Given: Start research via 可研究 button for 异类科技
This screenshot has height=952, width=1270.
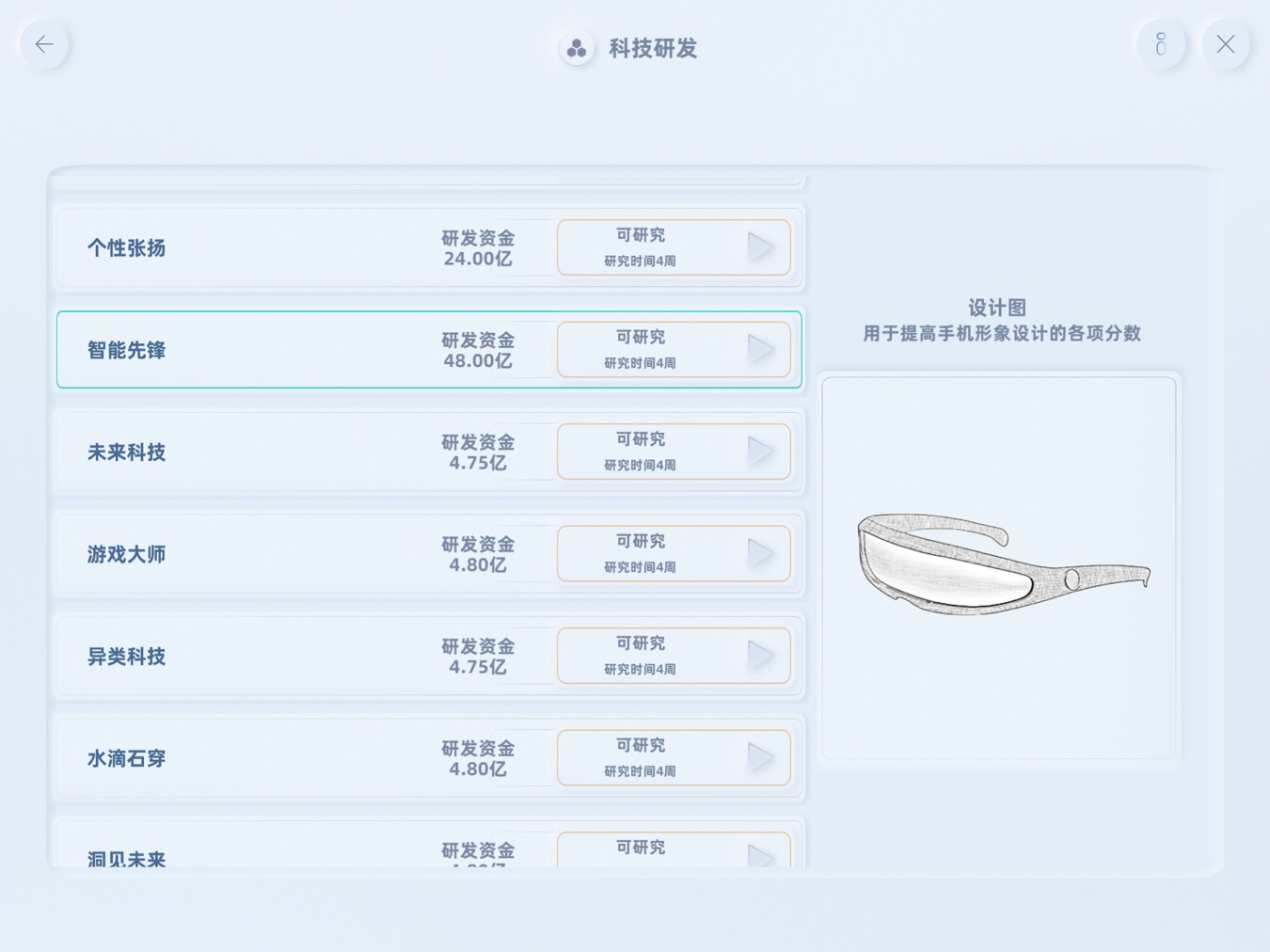Looking at the screenshot, I should [674, 656].
